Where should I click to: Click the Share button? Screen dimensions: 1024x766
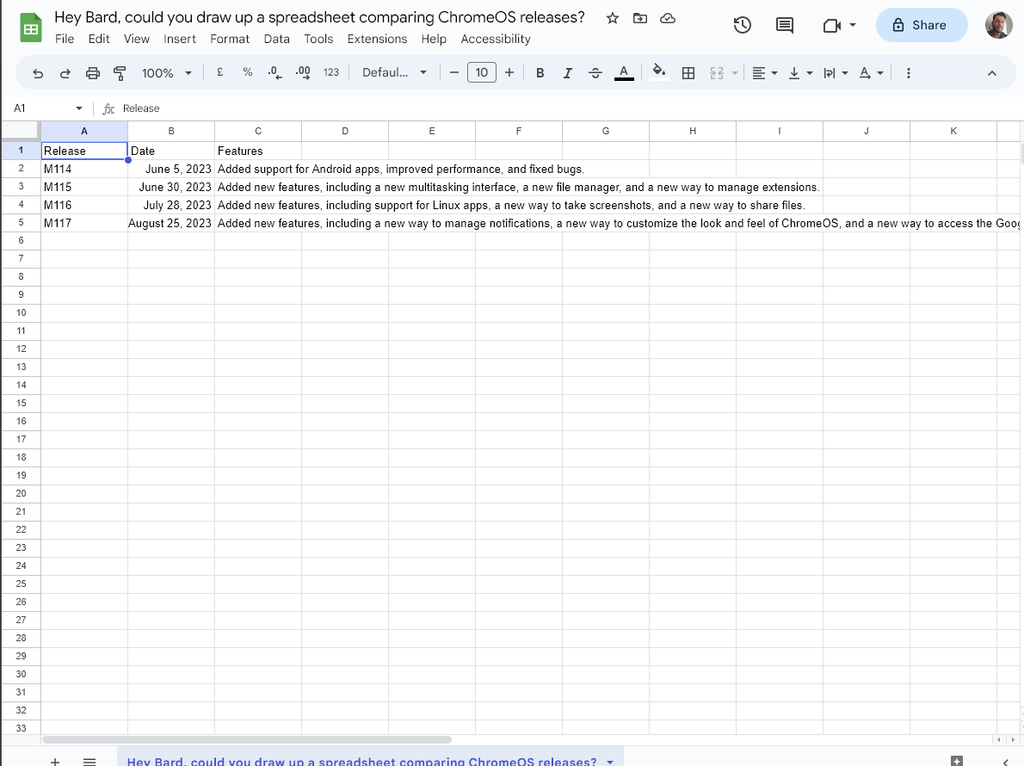coord(921,24)
